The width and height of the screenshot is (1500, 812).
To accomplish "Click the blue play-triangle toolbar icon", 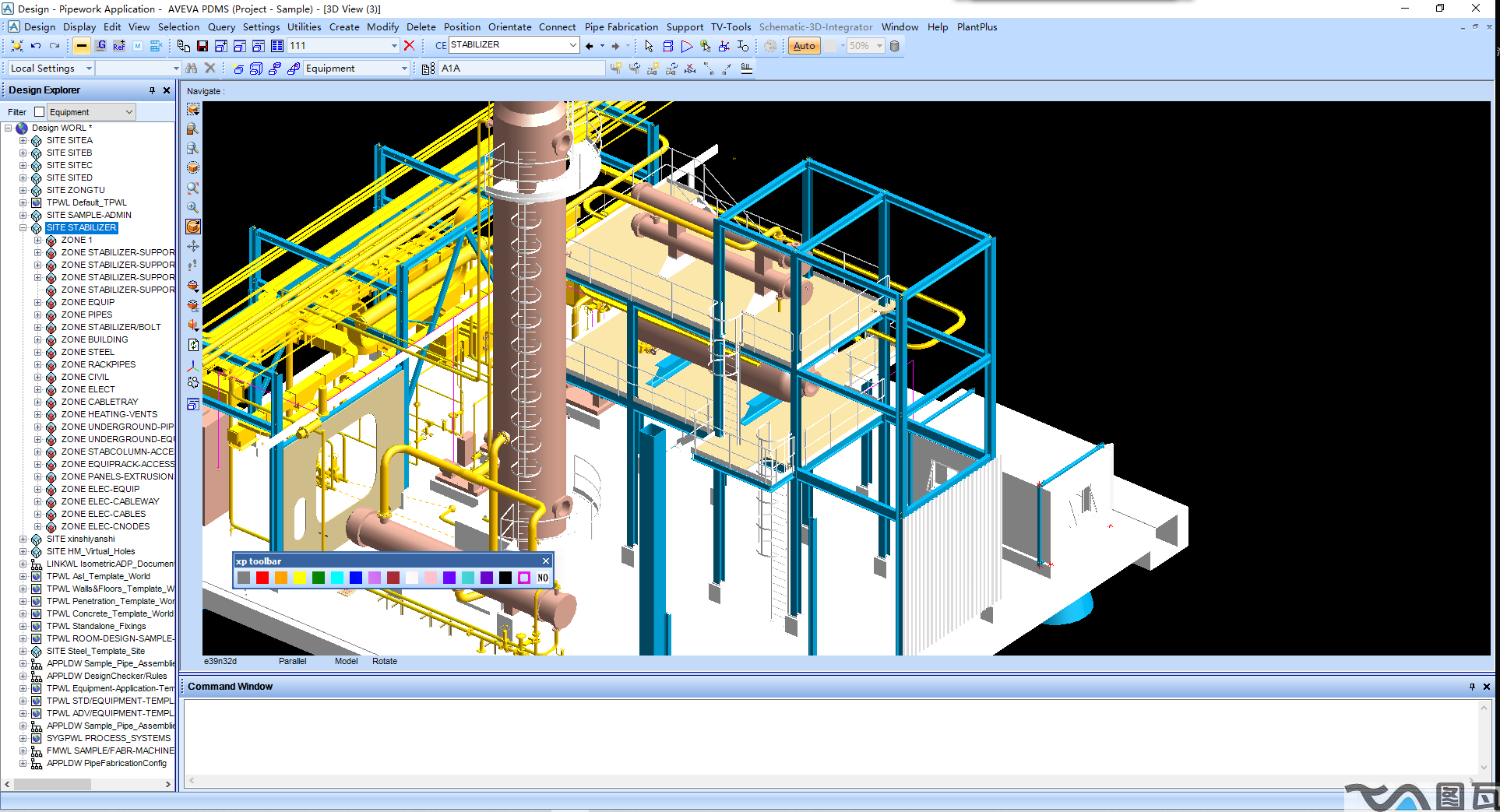I will 686,47.
